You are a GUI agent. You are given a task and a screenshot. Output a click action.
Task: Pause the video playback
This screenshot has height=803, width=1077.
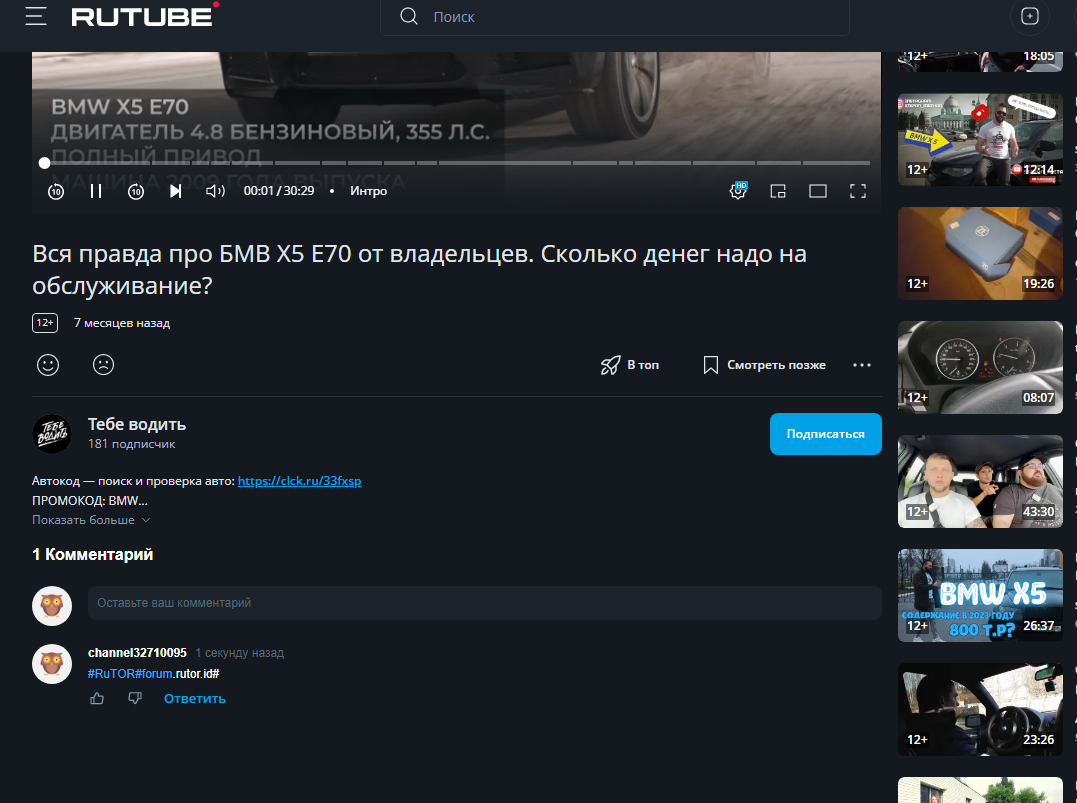(95, 191)
